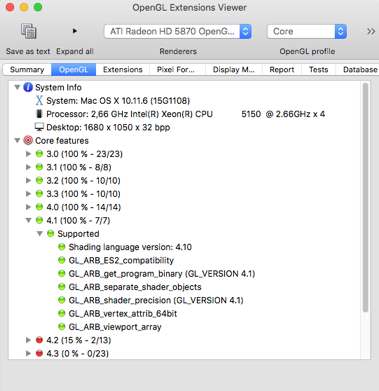The height and width of the screenshot is (391, 379).
Task: Collapse the Supported subnode
Action: pyautogui.click(x=39, y=234)
